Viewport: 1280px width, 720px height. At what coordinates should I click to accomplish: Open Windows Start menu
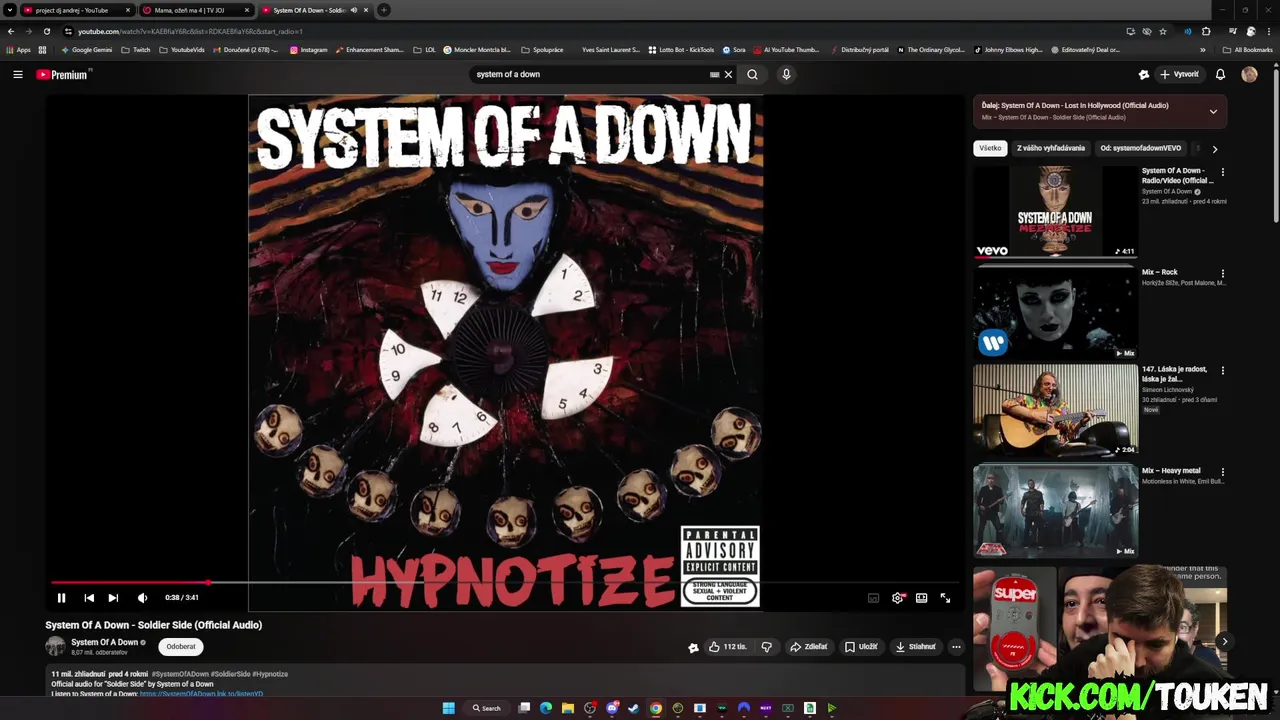449,708
